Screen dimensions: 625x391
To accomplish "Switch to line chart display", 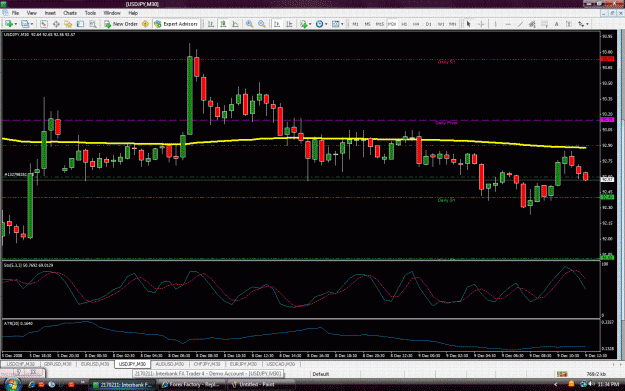I will (236, 24).
